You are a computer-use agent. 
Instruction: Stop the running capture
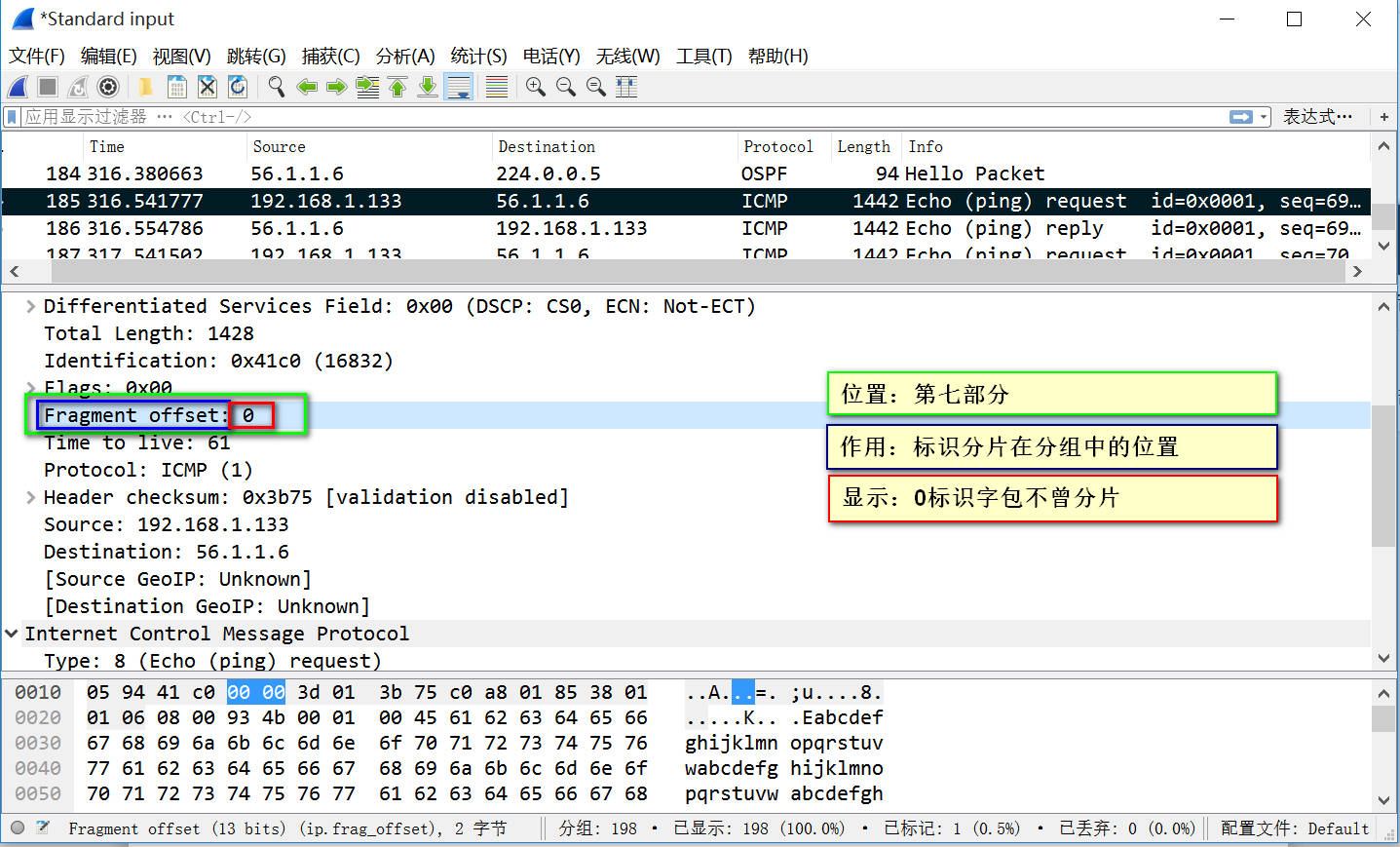coord(48,87)
